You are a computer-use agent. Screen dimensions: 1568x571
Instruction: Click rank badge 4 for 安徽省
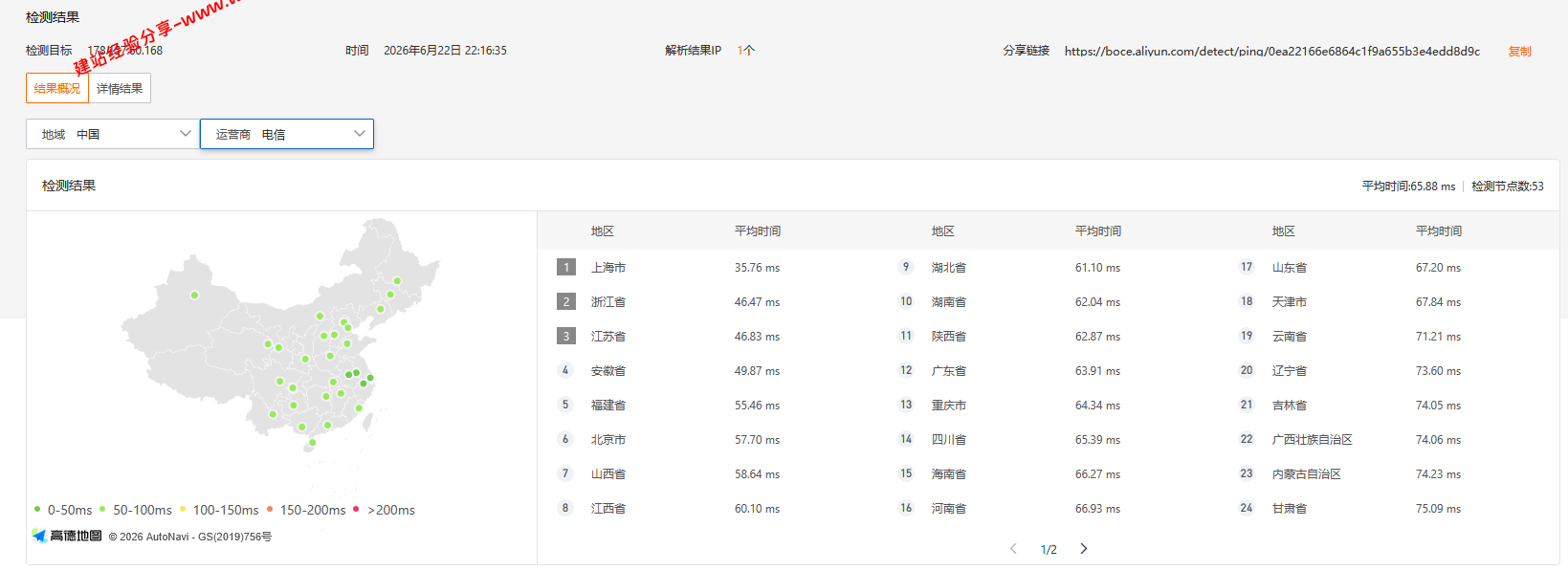(565, 370)
